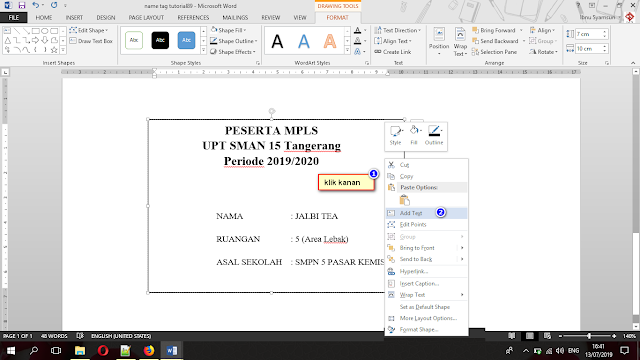The width and height of the screenshot is (640, 360).
Task: Select Edit Points in context menu
Action: (426, 224)
